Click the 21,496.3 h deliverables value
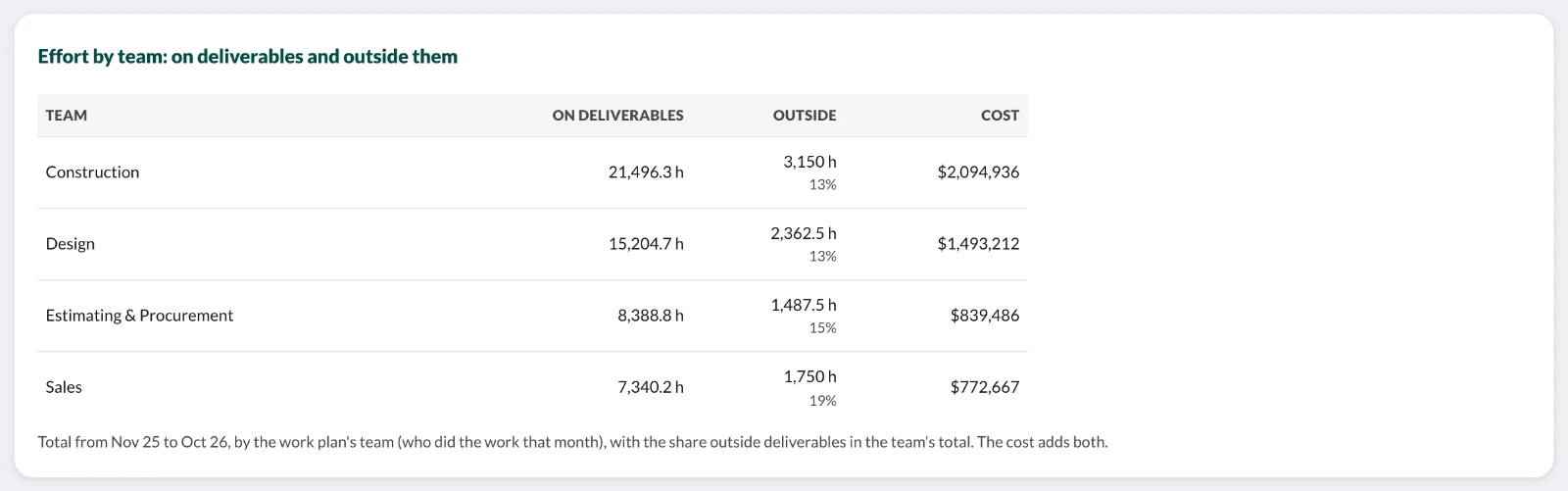This screenshot has width=1568, height=491. click(646, 172)
